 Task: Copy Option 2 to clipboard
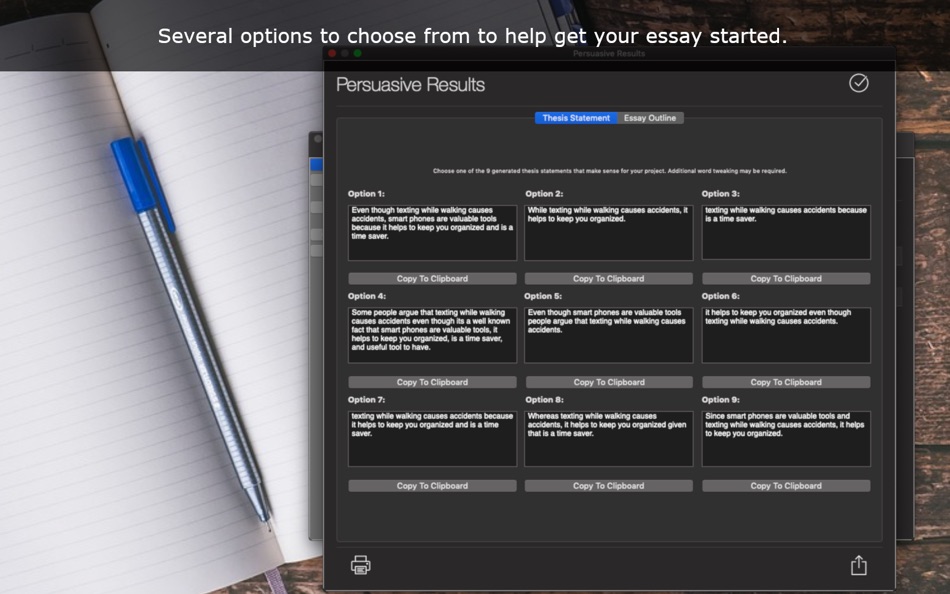click(x=608, y=279)
